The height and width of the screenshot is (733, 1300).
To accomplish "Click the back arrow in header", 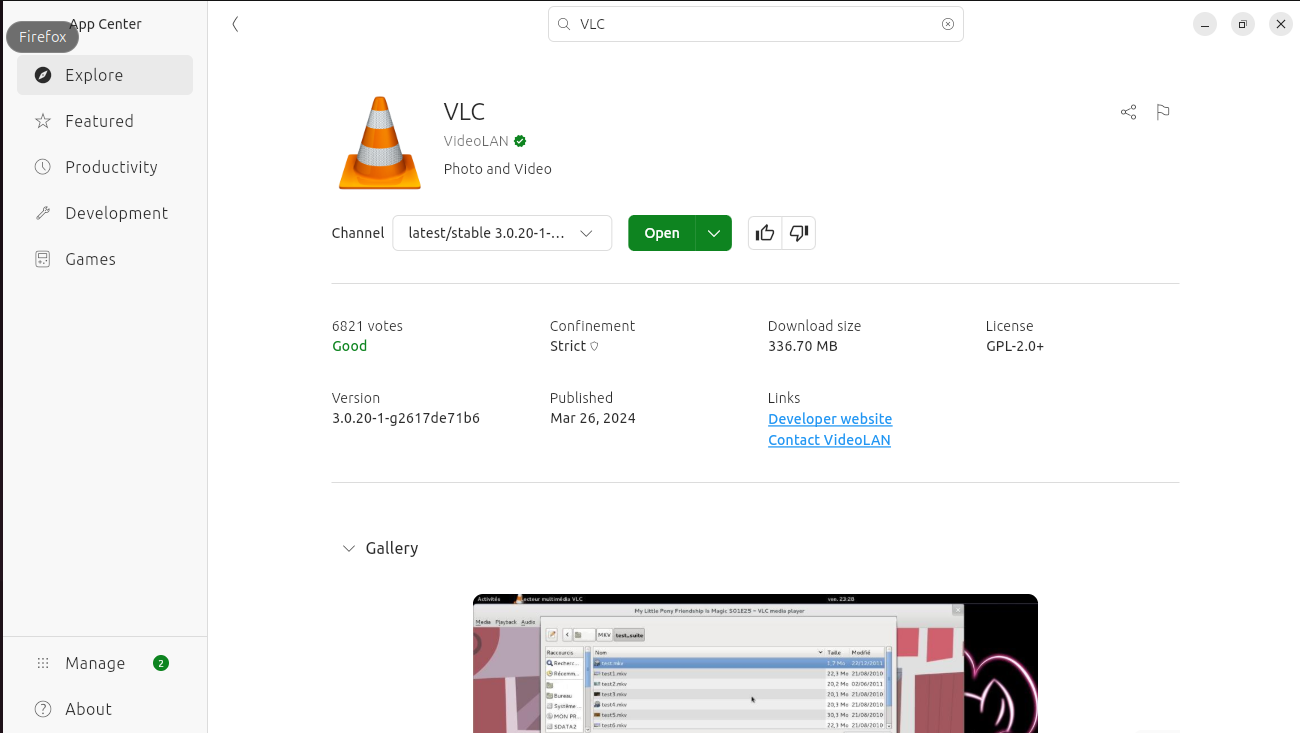I will pyautogui.click(x=235, y=24).
